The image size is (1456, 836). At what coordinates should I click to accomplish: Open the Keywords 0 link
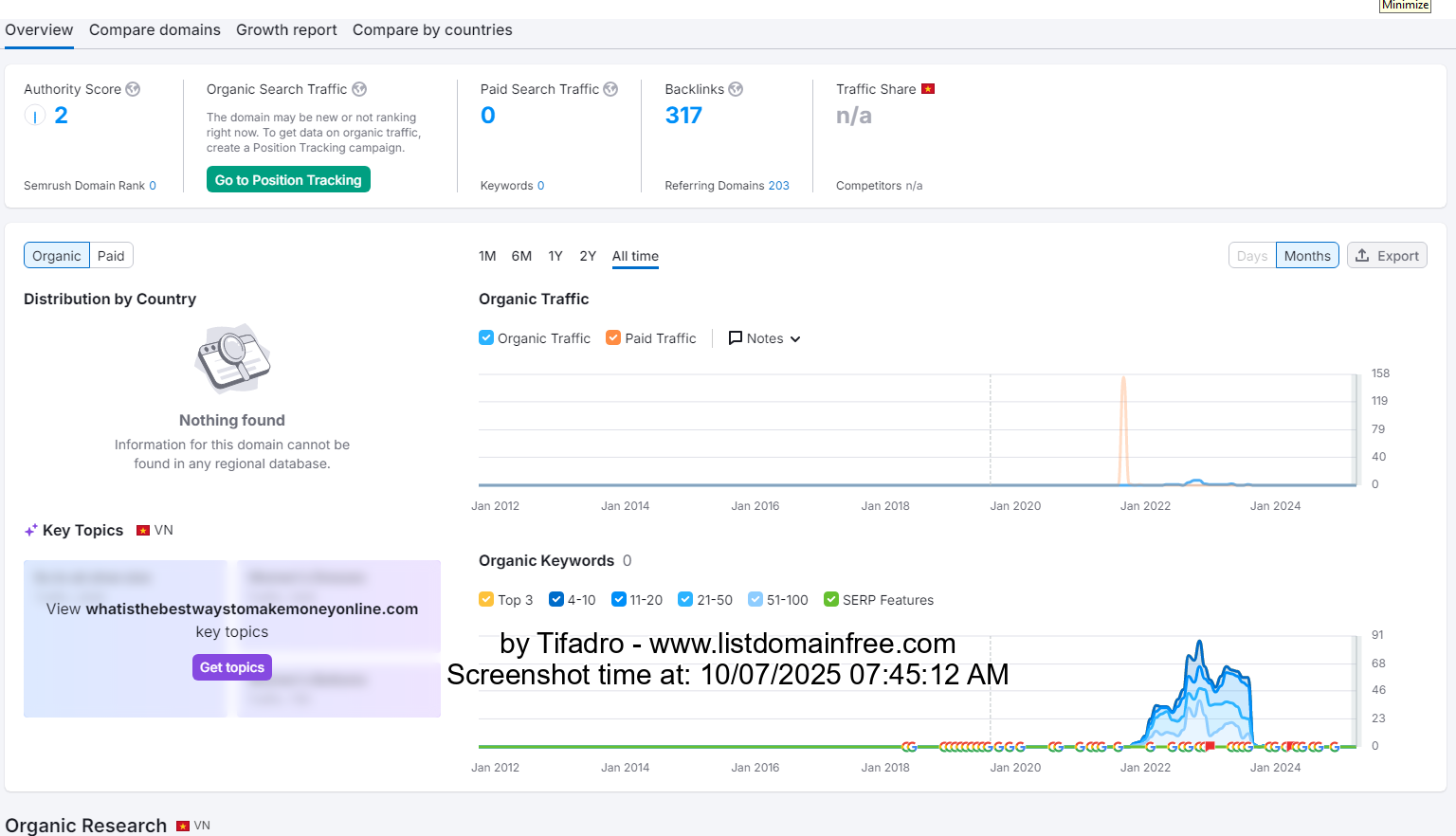point(540,186)
